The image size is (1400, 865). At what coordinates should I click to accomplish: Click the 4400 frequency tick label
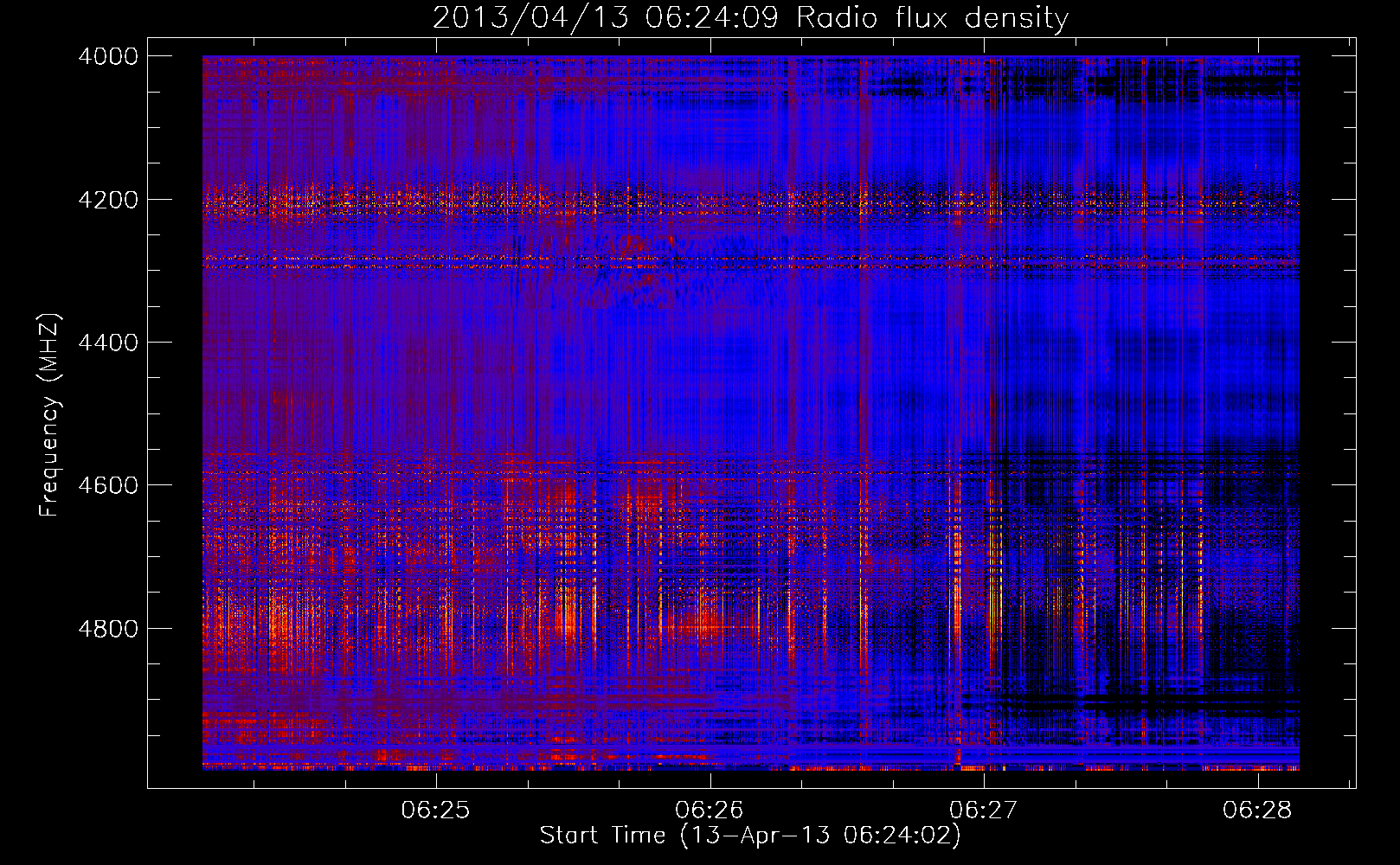(x=108, y=343)
